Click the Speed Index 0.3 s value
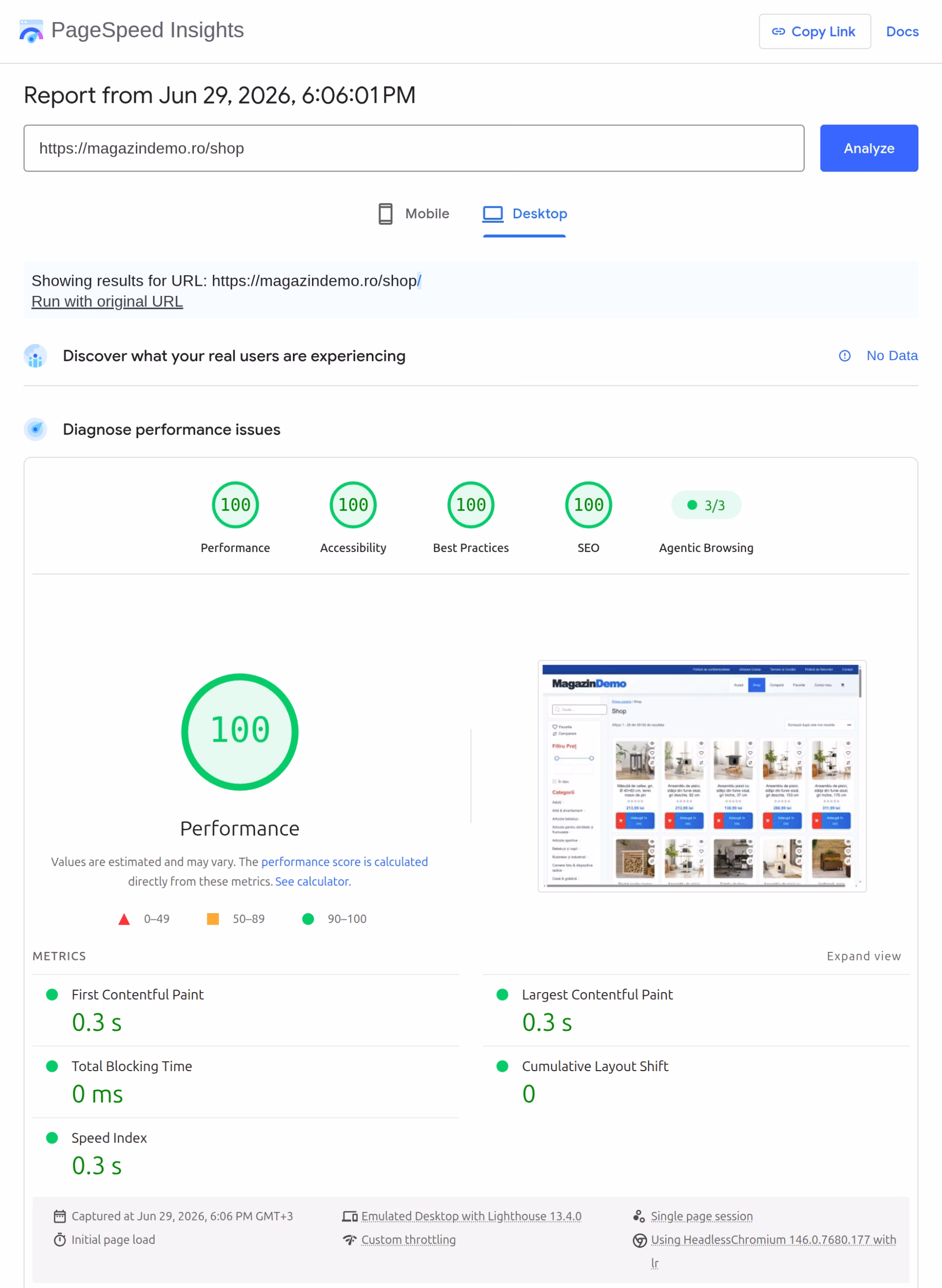 [97, 1166]
